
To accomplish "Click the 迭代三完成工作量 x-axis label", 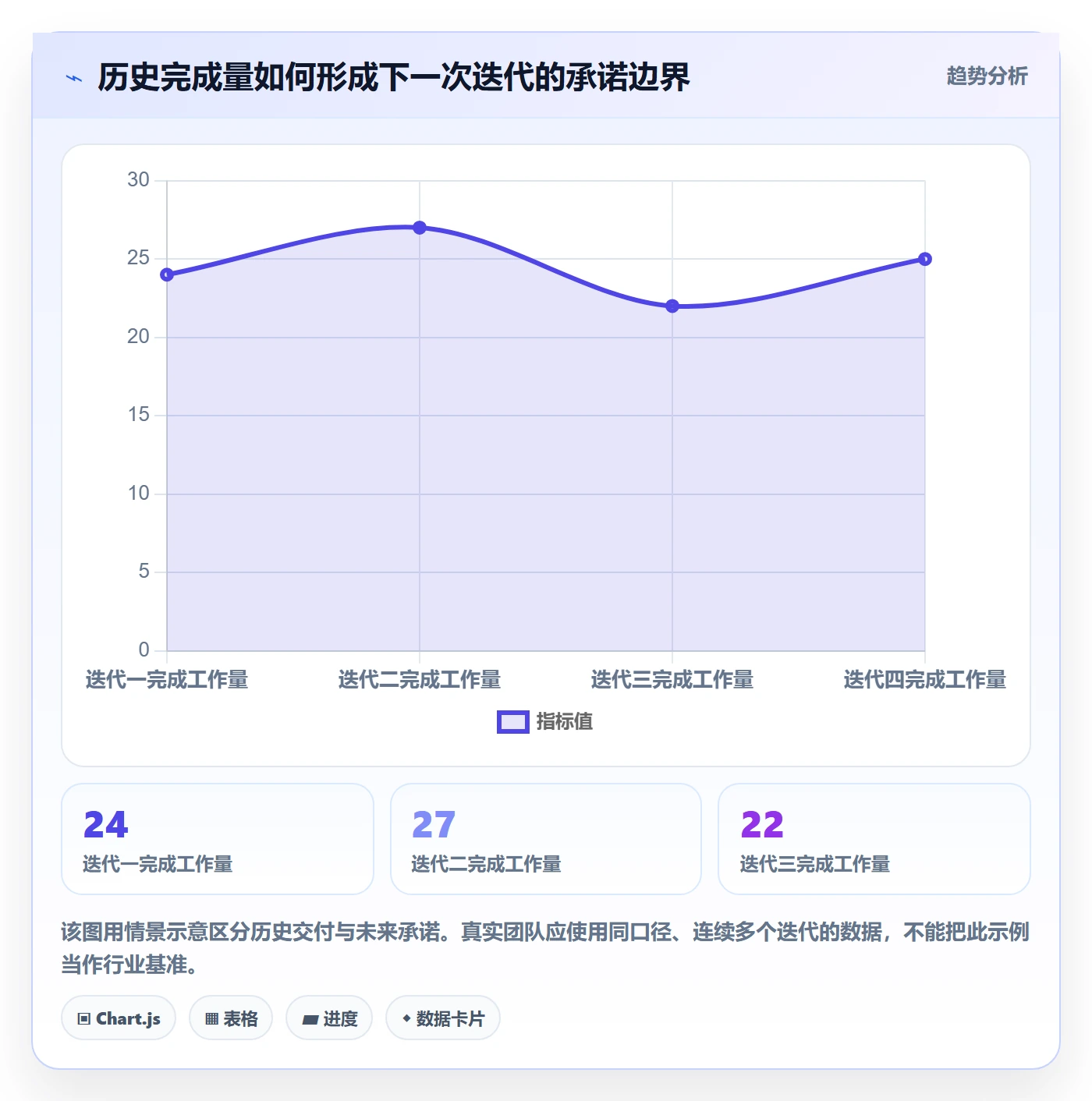I will tap(672, 680).
